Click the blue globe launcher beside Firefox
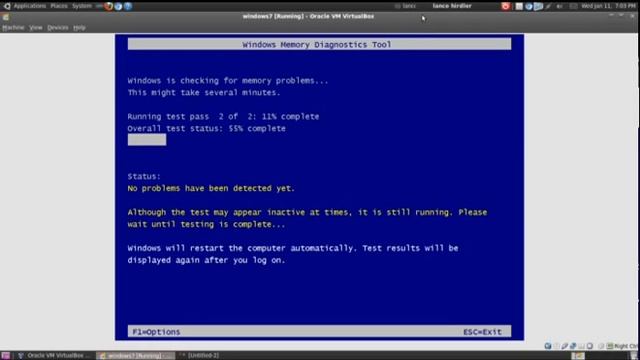This screenshot has height=360, width=640. point(118,6)
